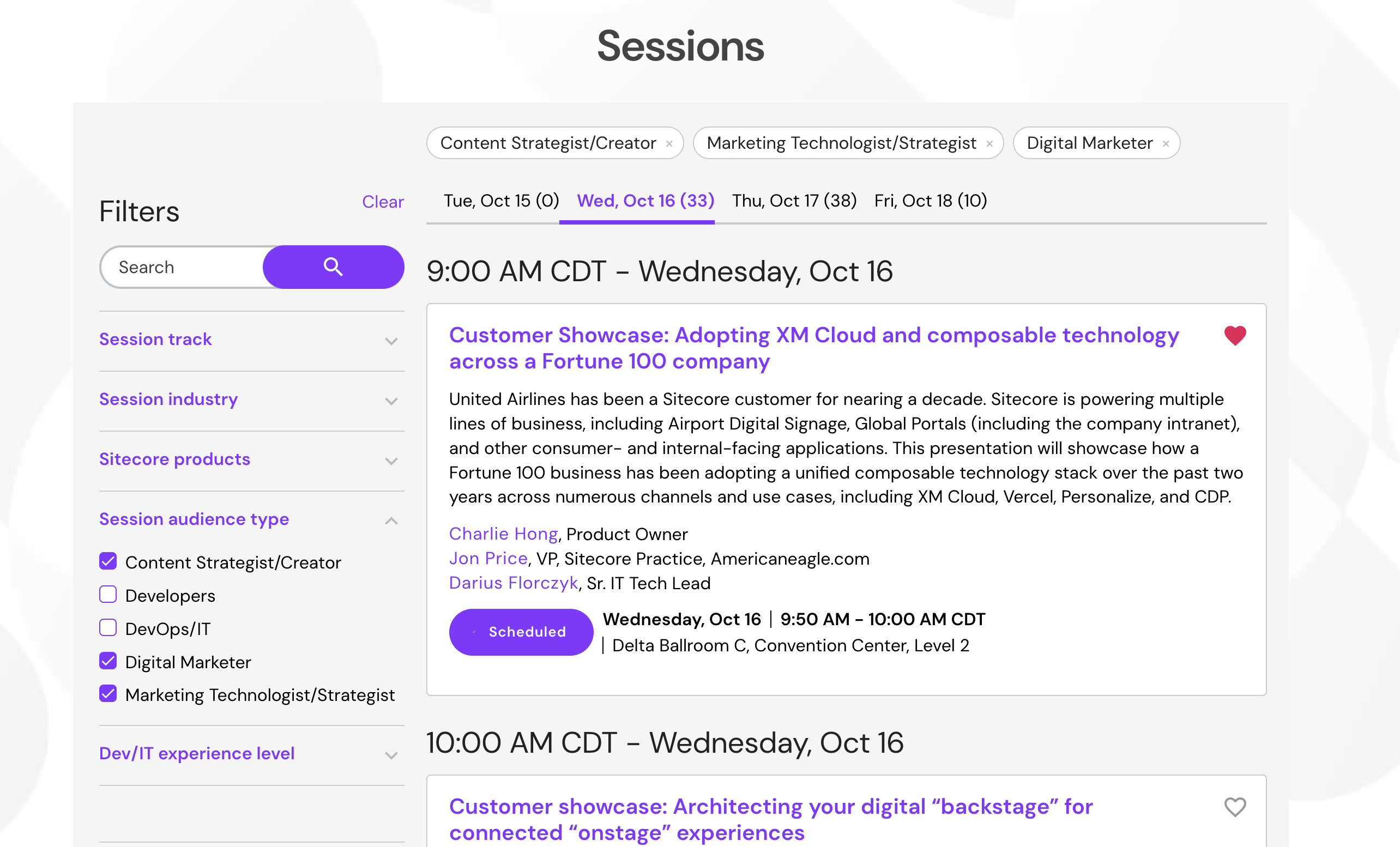The image size is (1400, 847).
Task: Select the Wed, Oct 16 tab
Action: coord(645,201)
